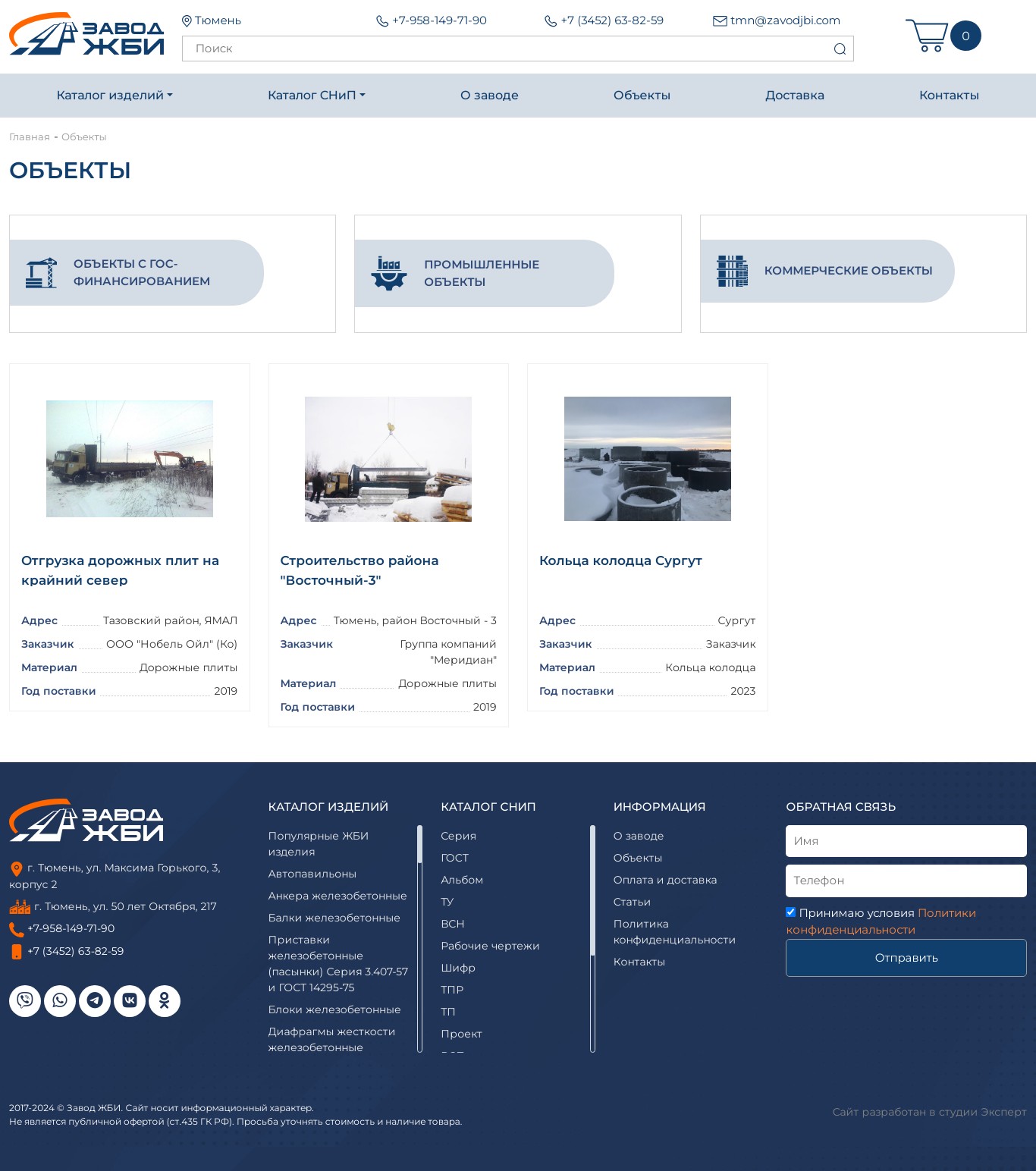Open the WhatsApp social icon
The height and width of the screenshot is (1171, 1036).
(60, 1001)
